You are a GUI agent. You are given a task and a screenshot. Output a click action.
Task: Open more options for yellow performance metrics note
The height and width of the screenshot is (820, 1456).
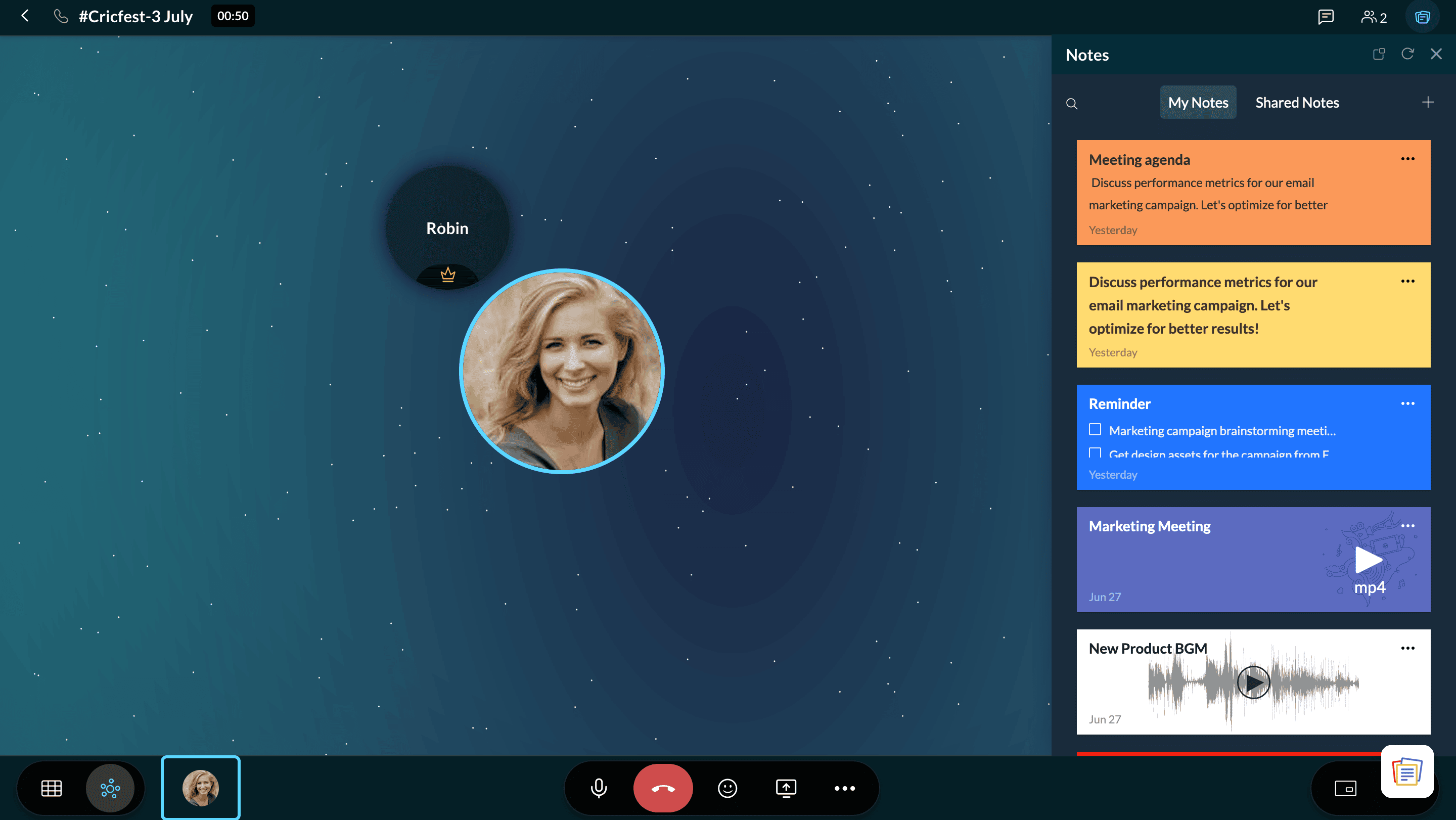pos(1407,281)
